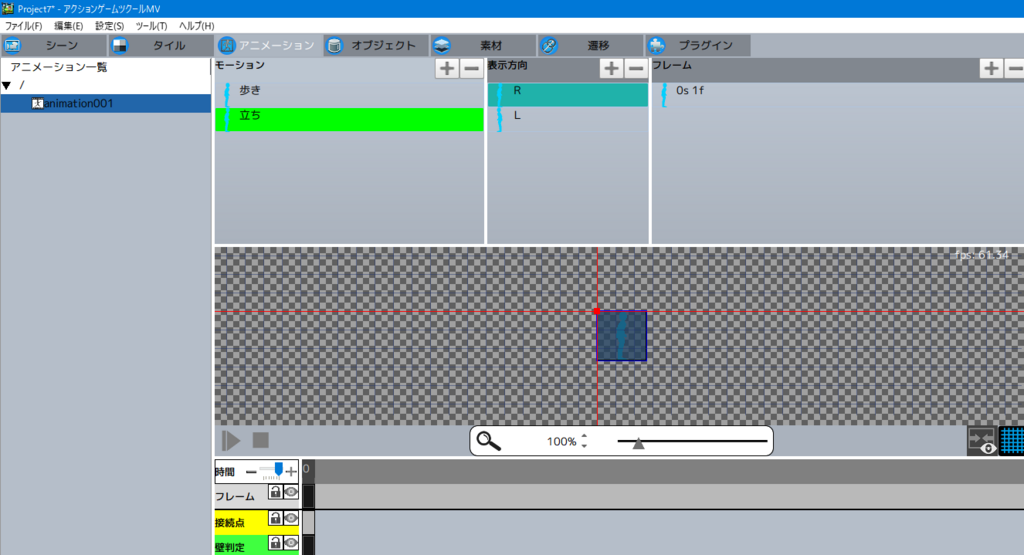The image size is (1024, 555).
Task: Open the ファイル(F) menu
Action: (x=24, y=26)
